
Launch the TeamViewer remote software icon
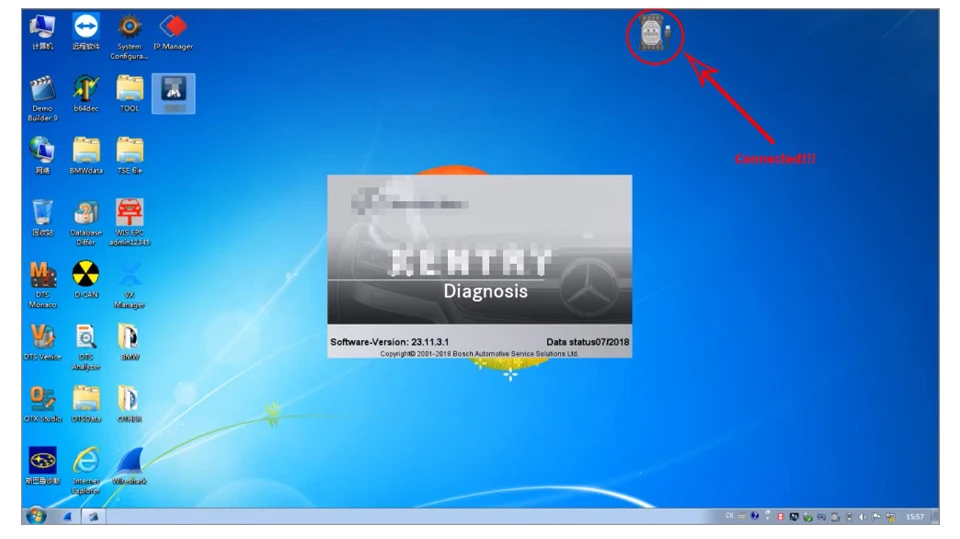[x=86, y=32]
